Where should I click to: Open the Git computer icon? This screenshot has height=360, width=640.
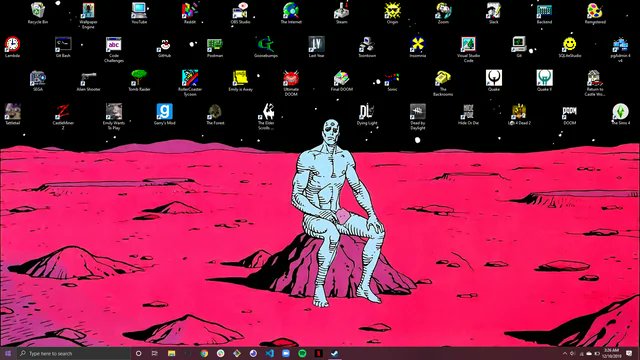[519, 47]
